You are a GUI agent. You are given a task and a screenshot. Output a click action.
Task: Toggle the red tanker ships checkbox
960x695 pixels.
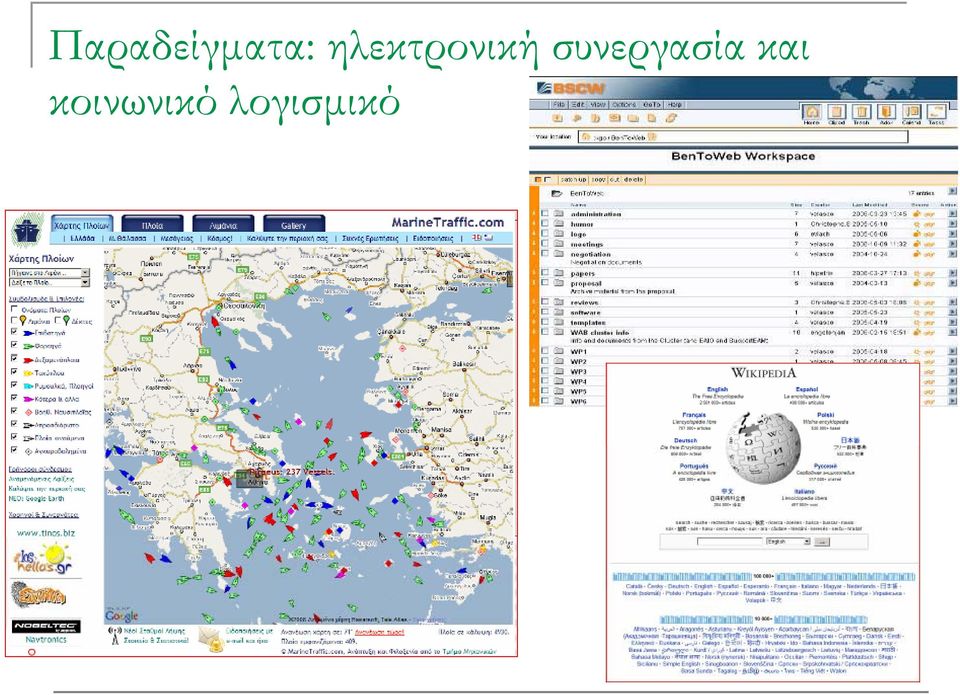point(14,359)
